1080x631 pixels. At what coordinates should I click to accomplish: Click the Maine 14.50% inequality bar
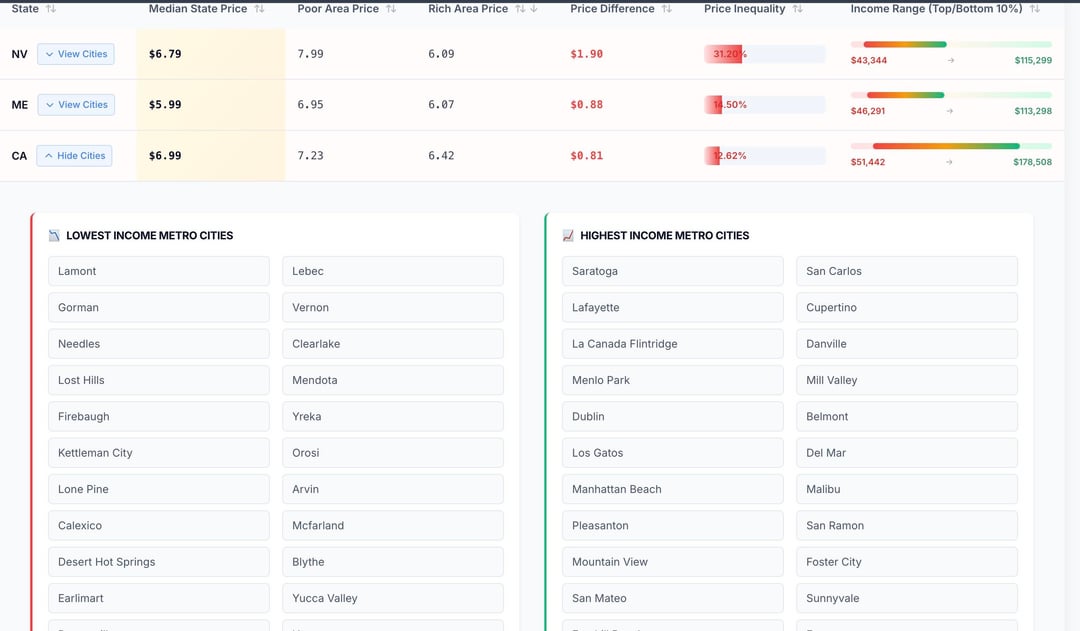pyautogui.click(x=764, y=105)
